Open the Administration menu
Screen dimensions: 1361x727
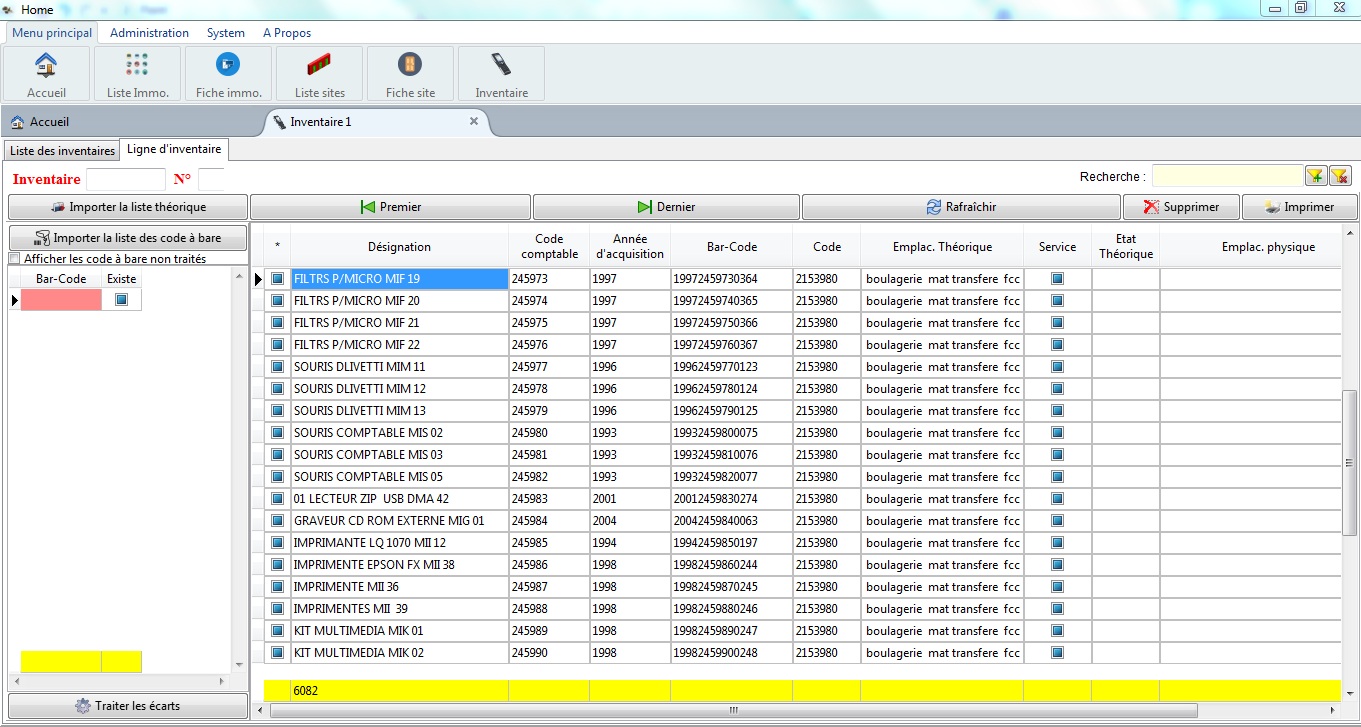pyautogui.click(x=149, y=33)
